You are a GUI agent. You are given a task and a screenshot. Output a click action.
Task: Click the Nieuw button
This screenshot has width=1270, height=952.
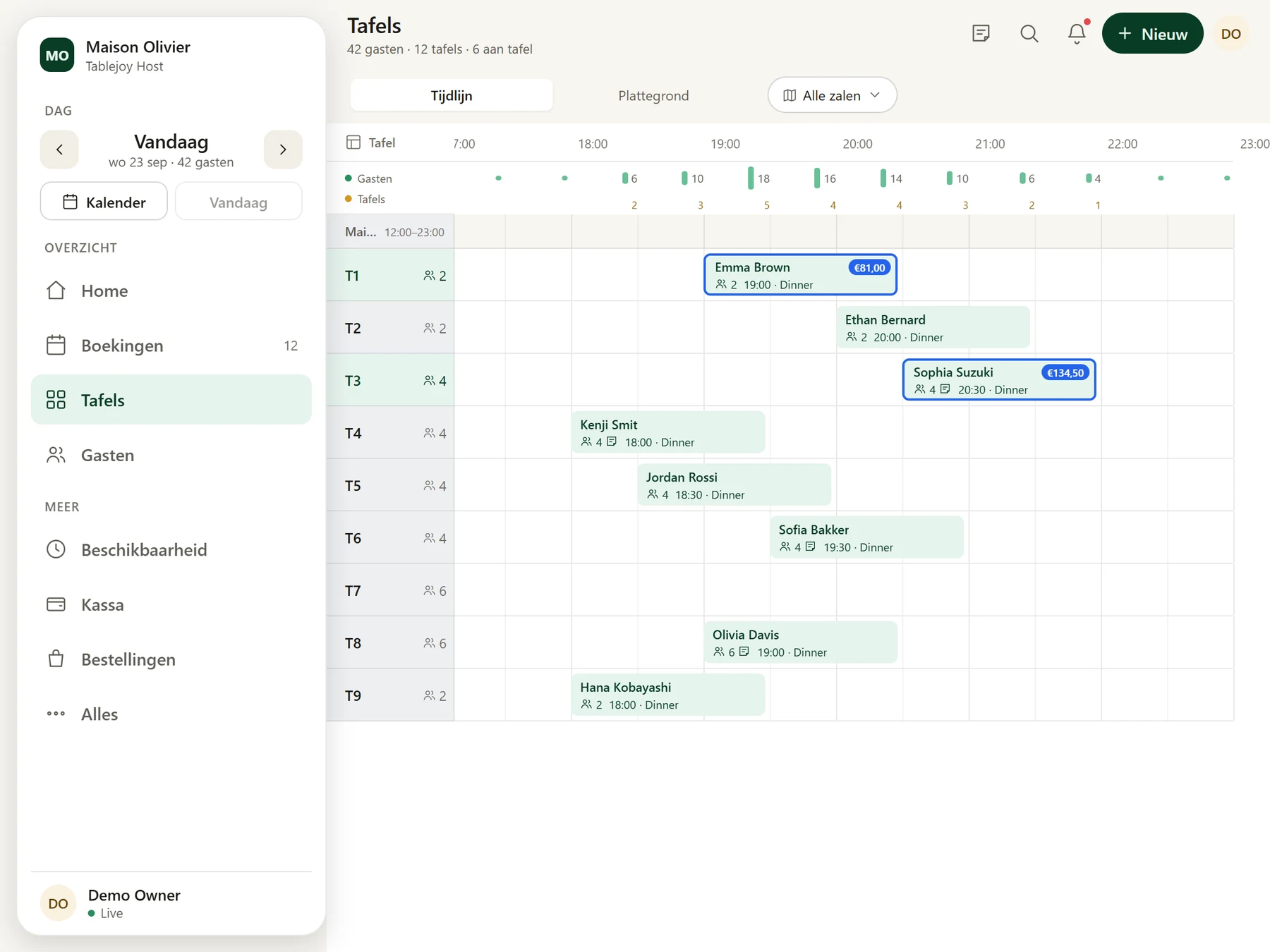coord(1152,33)
